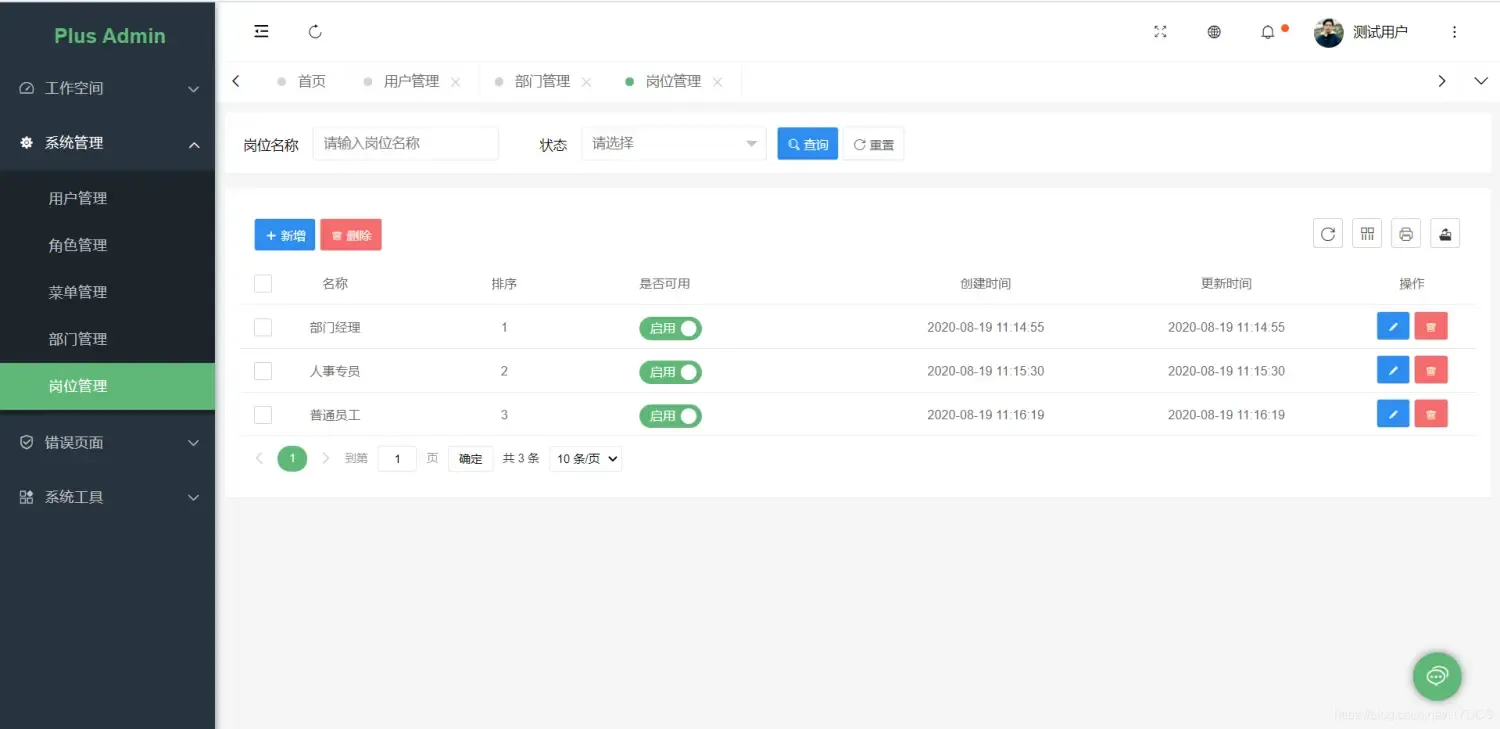Viewport: 1500px width, 729px height.
Task: Type in the 岗位名称 input field
Action: click(x=405, y=143)
